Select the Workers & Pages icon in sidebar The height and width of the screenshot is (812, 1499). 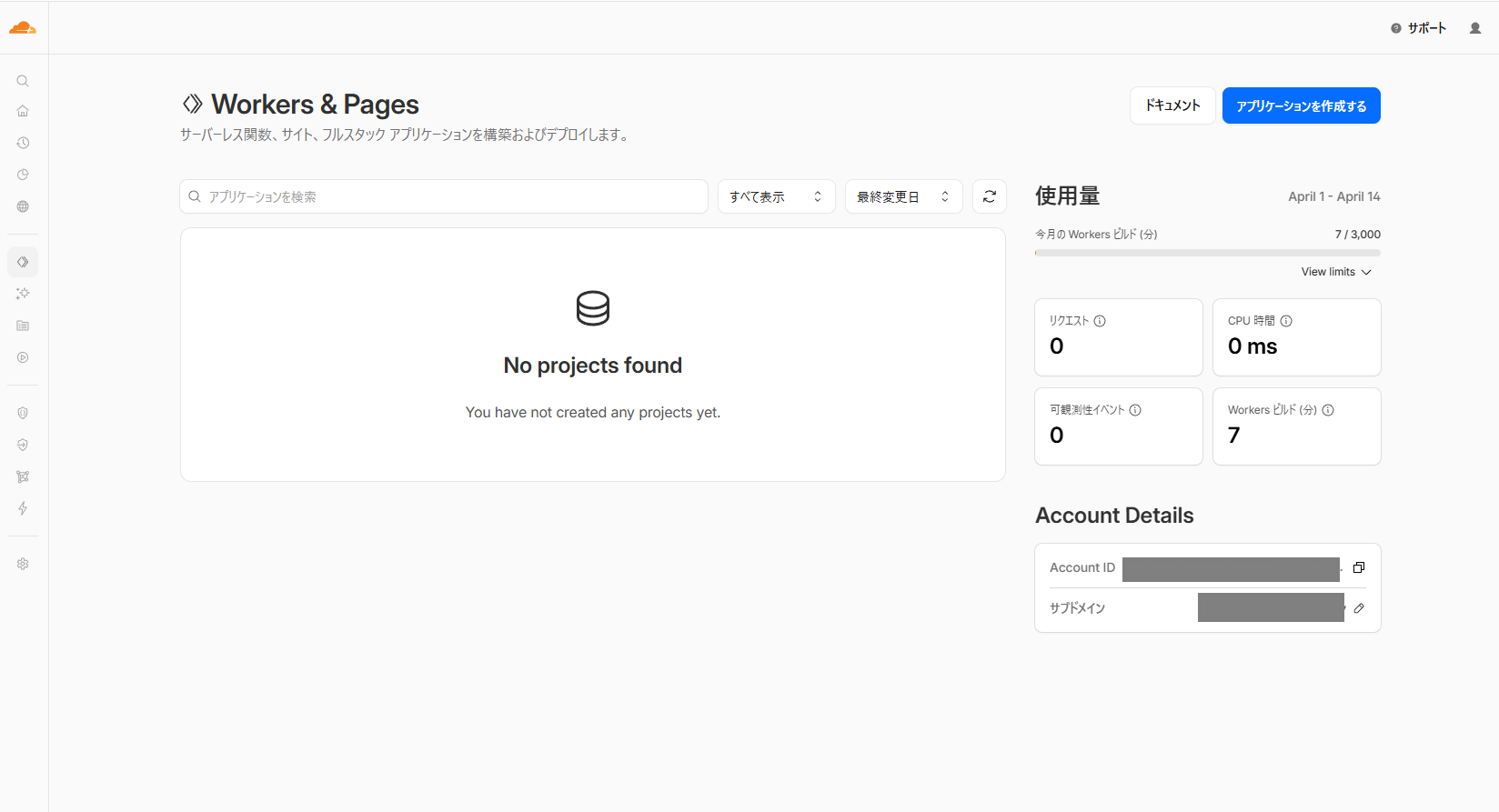[x=23, y=262]
